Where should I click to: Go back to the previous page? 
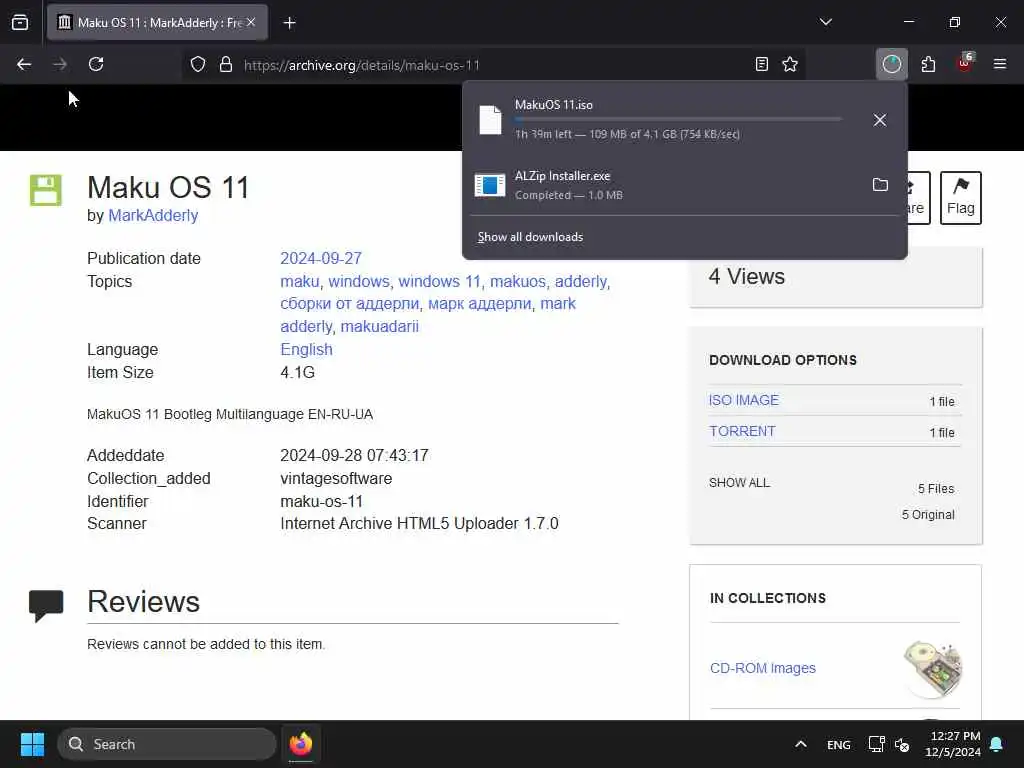pos(24,64)
